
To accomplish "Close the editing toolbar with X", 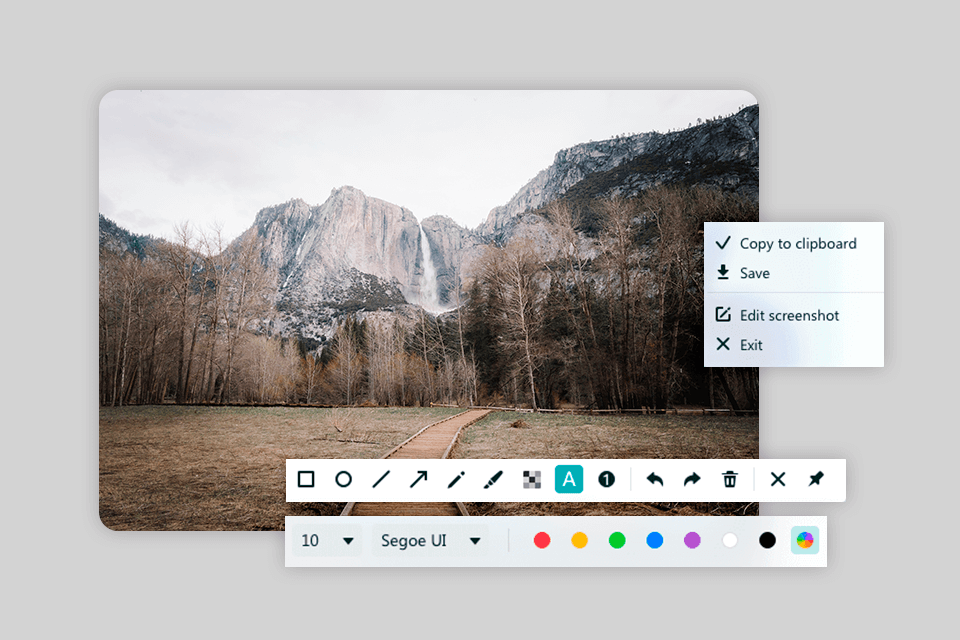I will (x=778, y=479).
